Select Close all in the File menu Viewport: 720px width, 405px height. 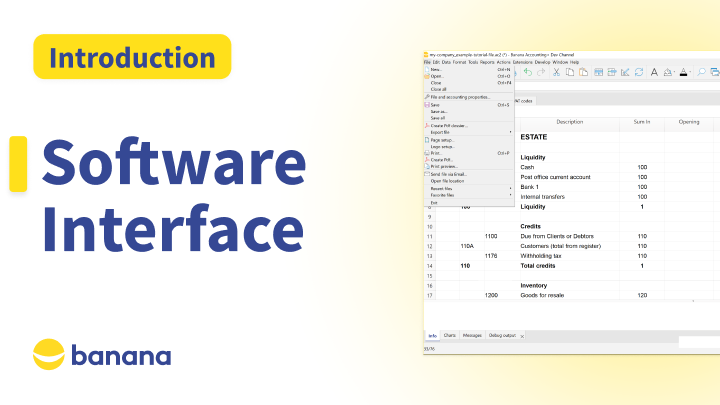468,90
